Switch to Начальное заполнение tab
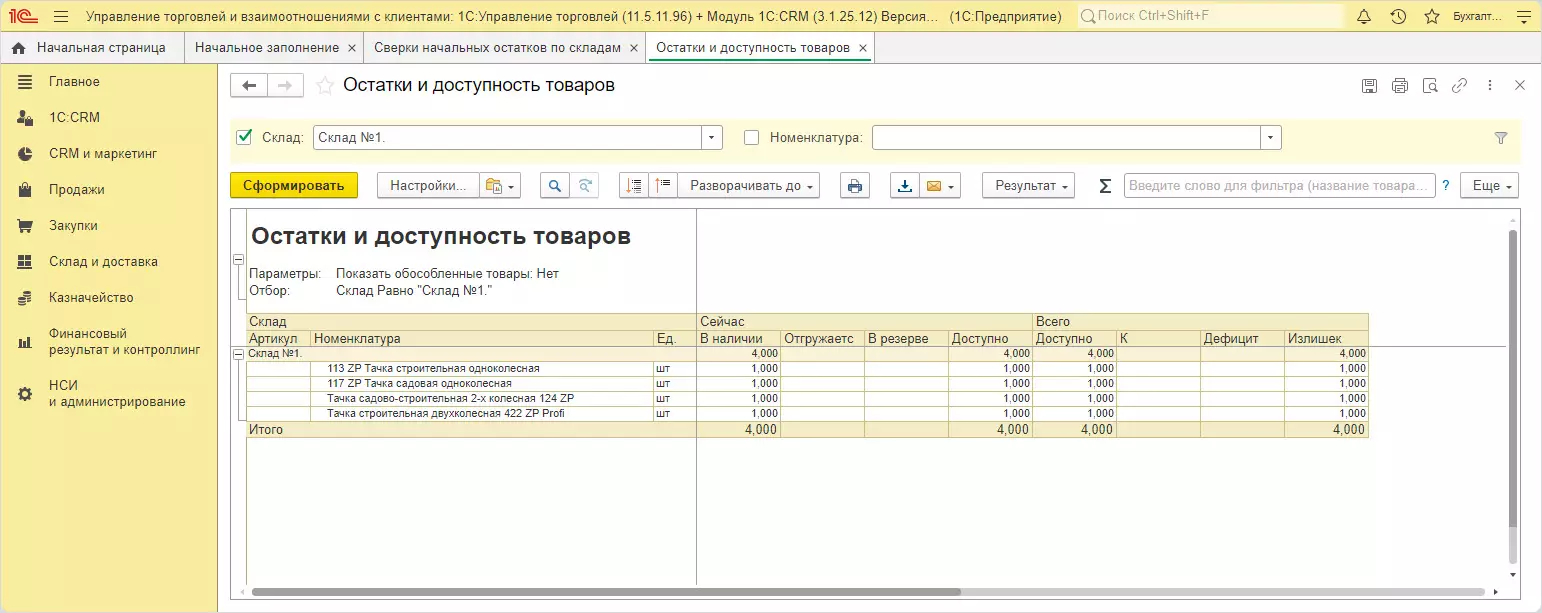 pos(266,48)
